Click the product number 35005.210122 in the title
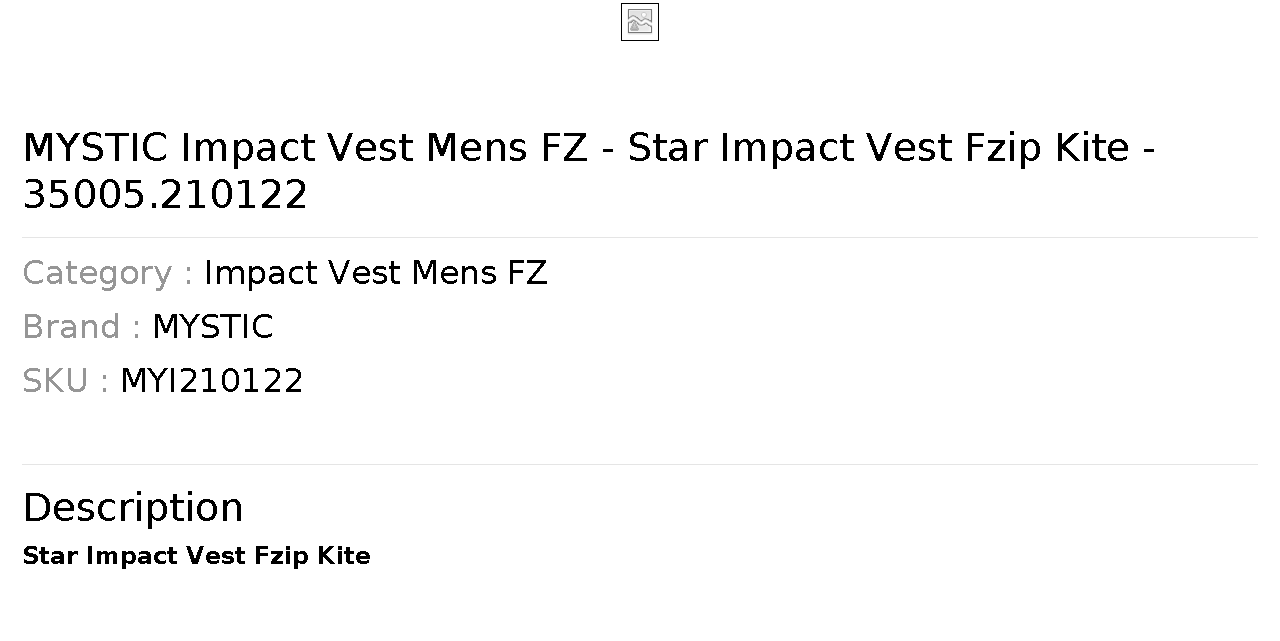1280x641 pixels. [165, 195]
